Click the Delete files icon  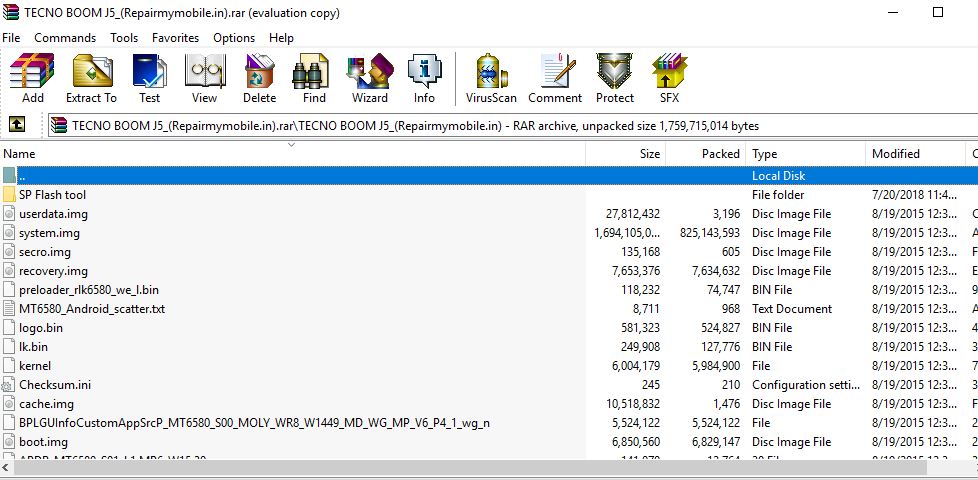coord(259,79)
